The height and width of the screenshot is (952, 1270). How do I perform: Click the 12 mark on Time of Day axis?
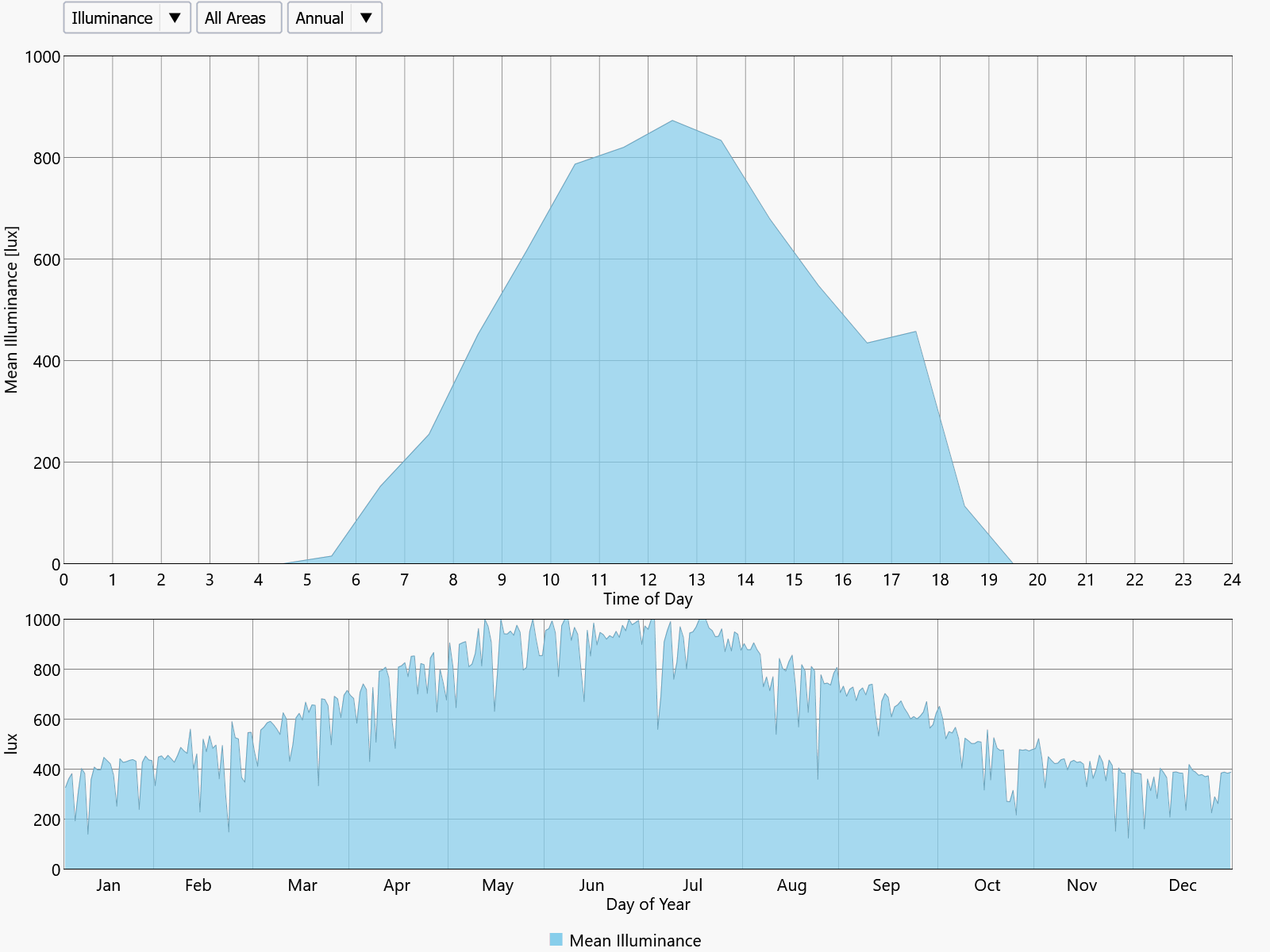click(648, 581)
